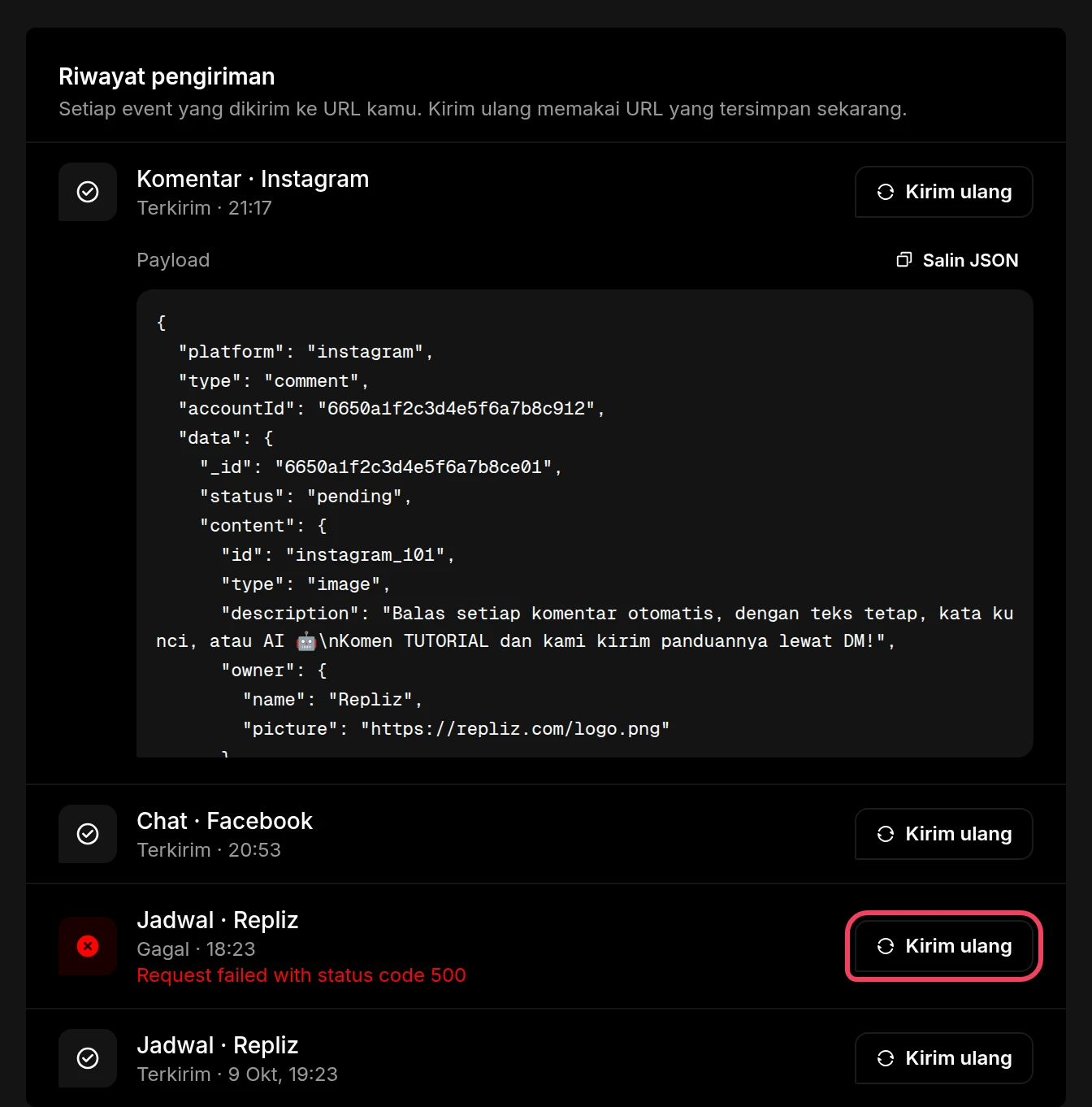The image size is (1092, 1107).
Task: Click the "id": "instagram_101" line
Action: (x=338, y=555)
